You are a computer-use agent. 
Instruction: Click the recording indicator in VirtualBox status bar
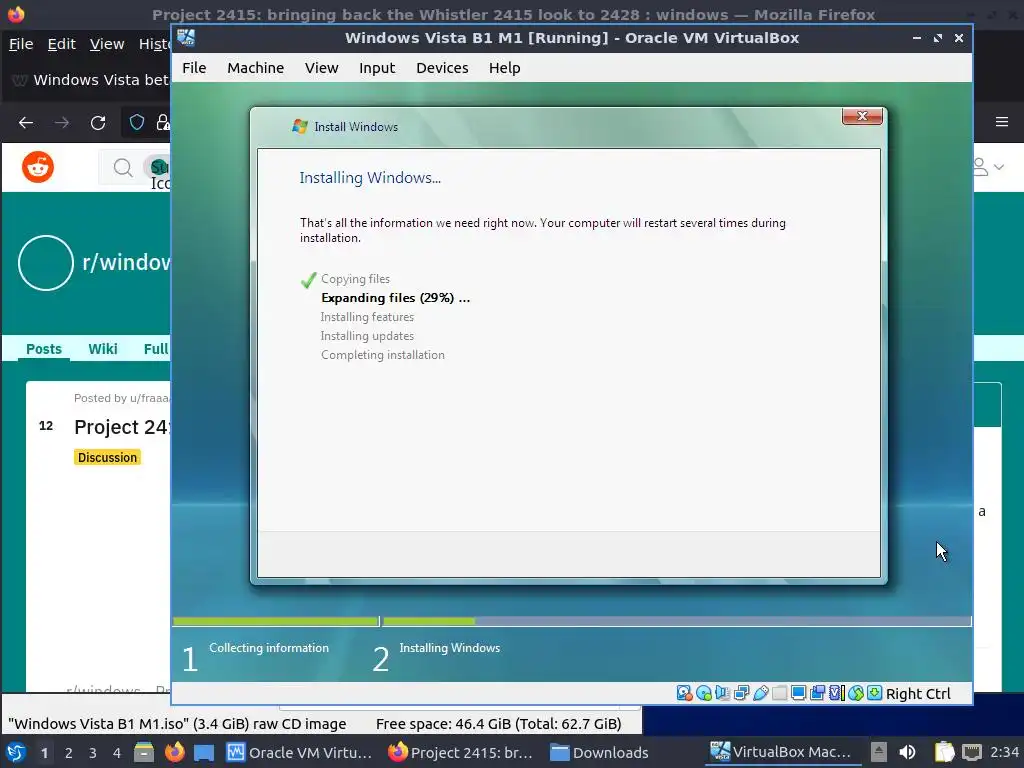[817, 694]
